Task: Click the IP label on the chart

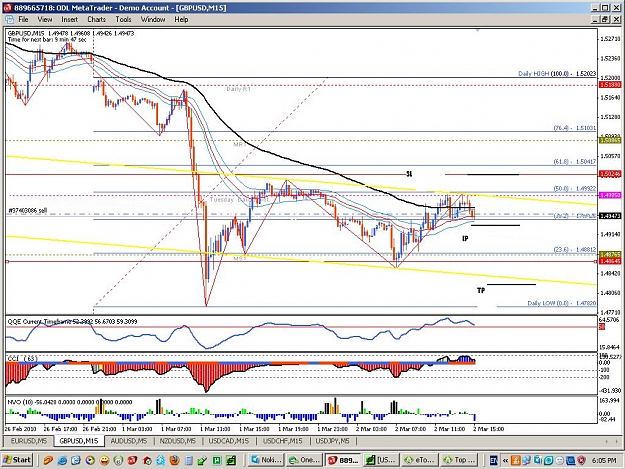Action: coord(465,238)
